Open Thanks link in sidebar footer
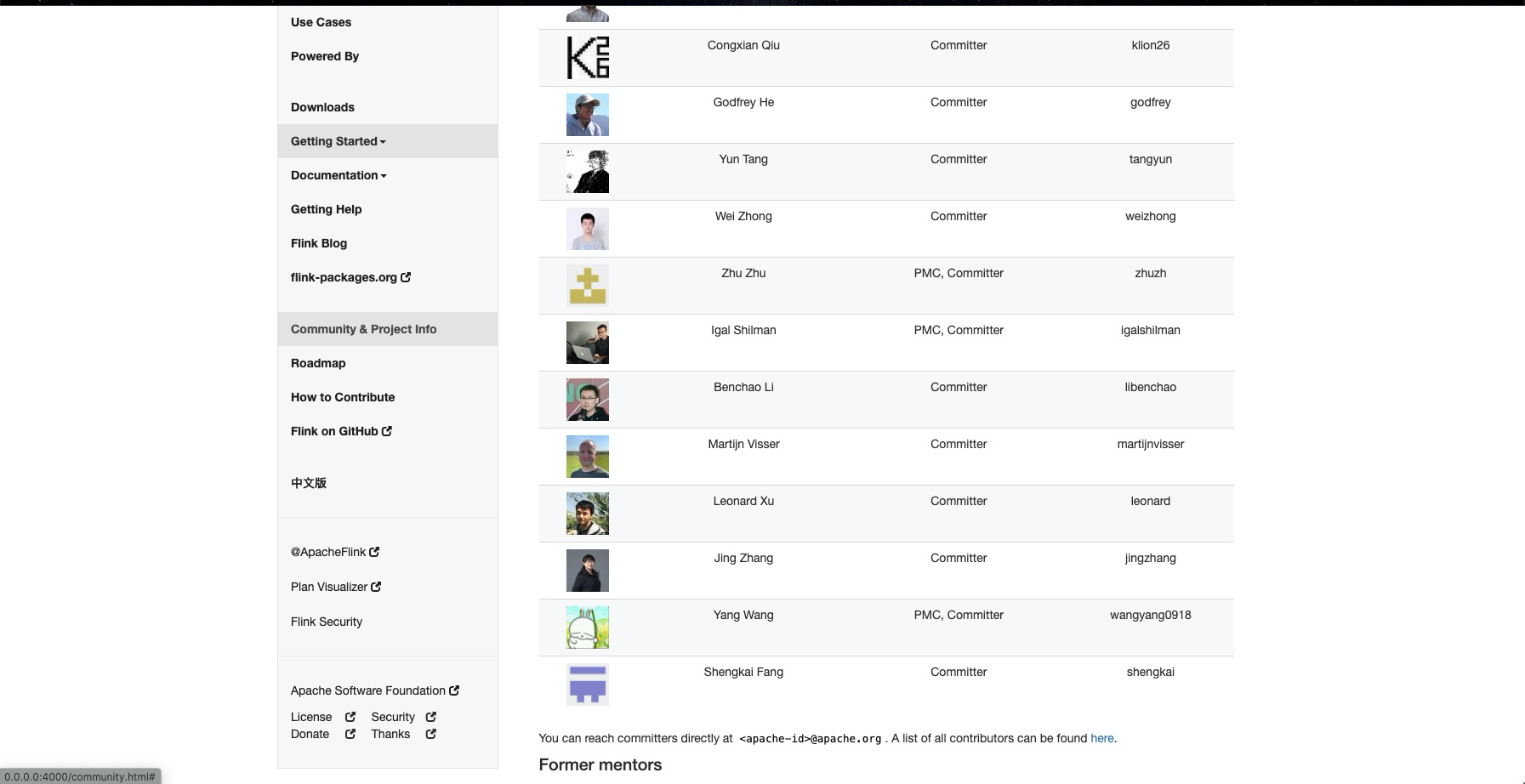This screenshot has height=784, width=1525. point(390,734)
